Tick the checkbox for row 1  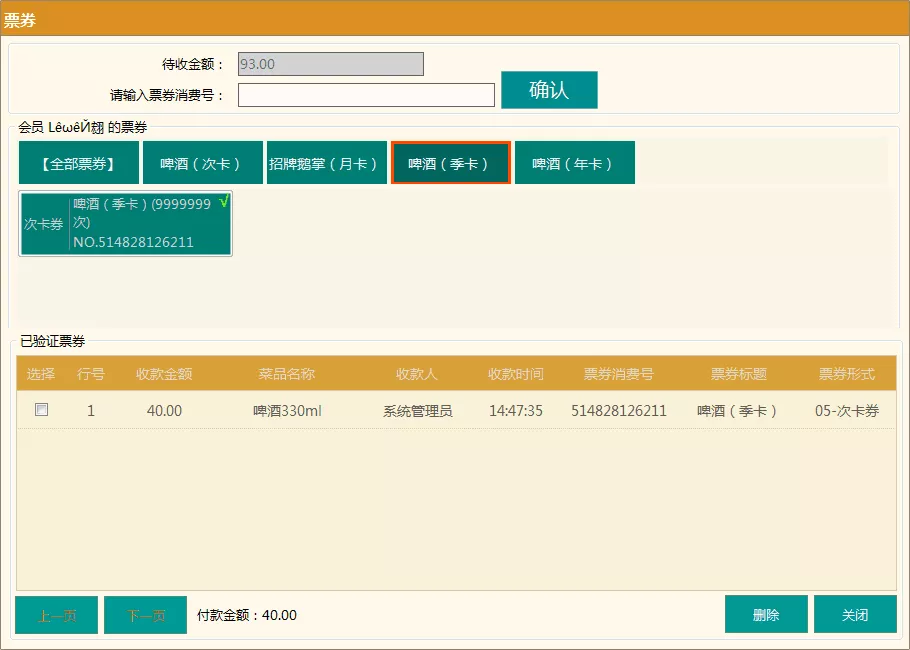(41, 410)
